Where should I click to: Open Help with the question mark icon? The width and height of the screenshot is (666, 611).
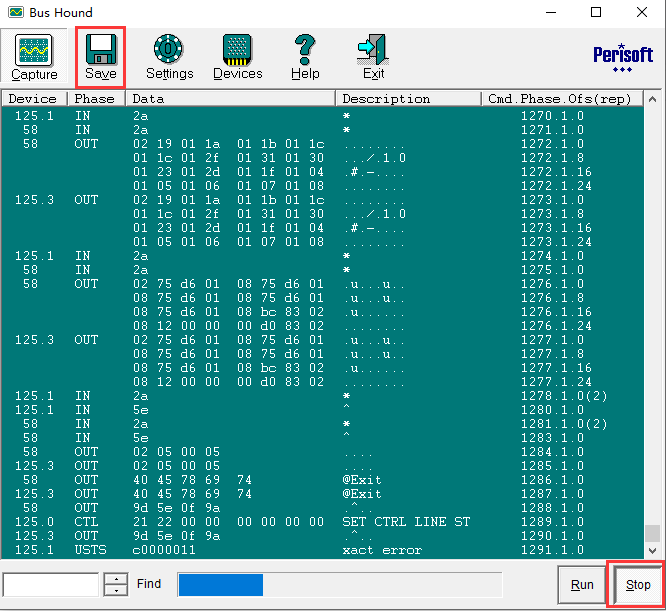(x=305, y=57)
